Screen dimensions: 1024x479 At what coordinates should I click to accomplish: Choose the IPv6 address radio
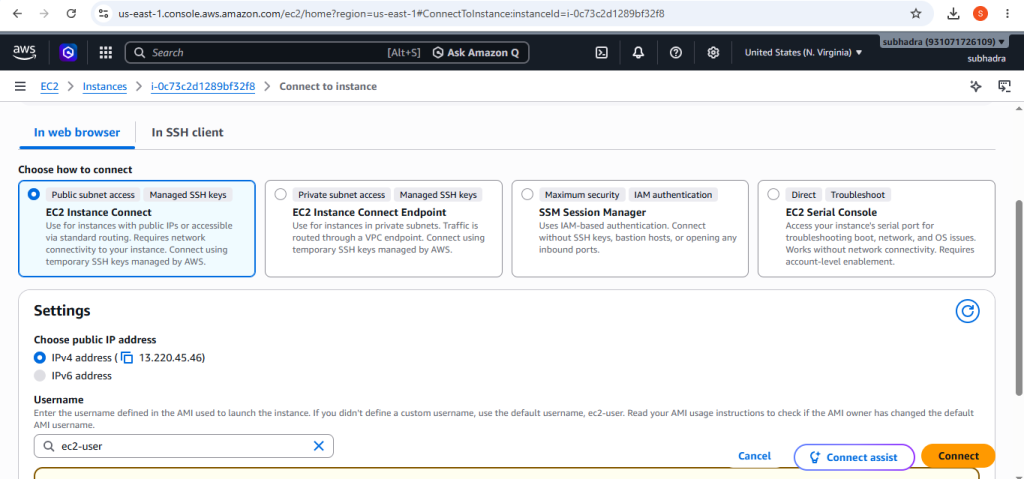point(40,376)
